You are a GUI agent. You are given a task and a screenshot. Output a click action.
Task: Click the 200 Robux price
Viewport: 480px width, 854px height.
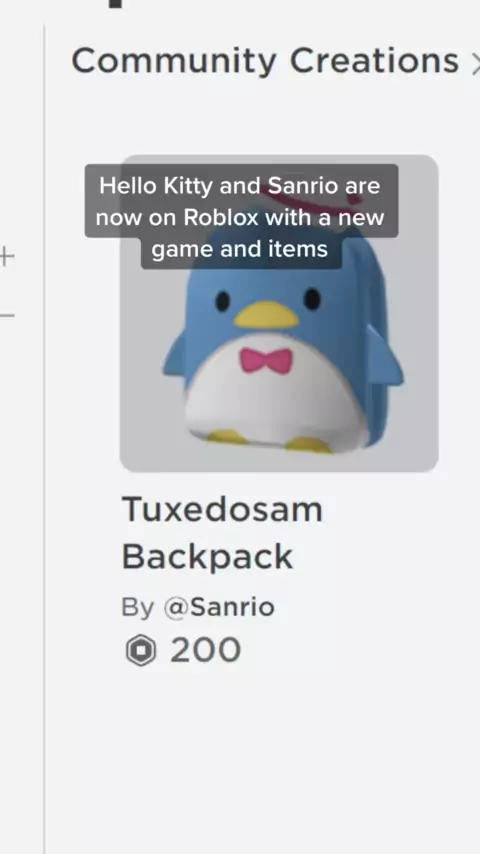coord(205,650)
